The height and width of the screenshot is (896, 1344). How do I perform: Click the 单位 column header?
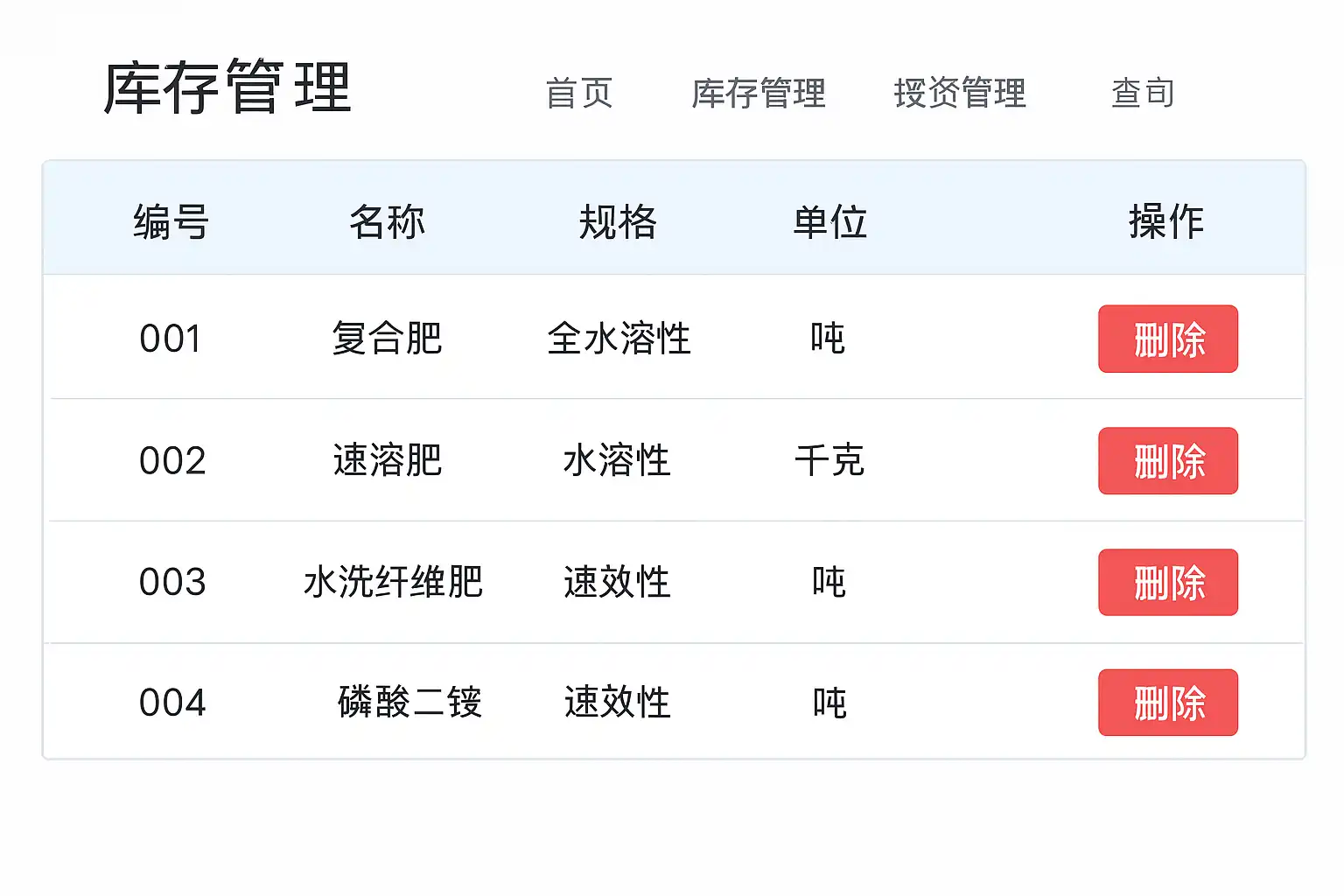tap(829, 221)
